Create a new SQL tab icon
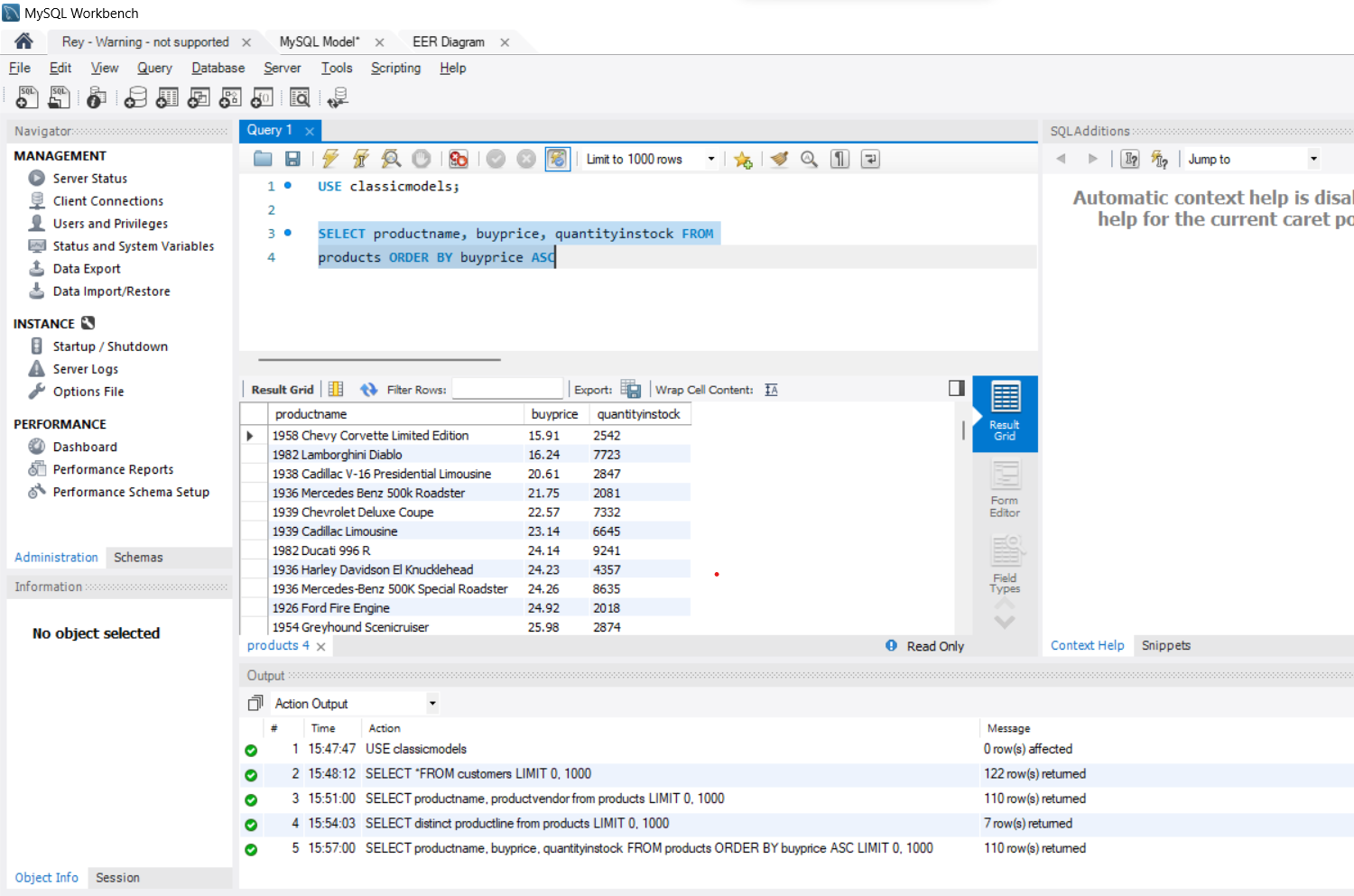Image resolution: width=1354 pixels, height=896 pixels. coord(27,97)
